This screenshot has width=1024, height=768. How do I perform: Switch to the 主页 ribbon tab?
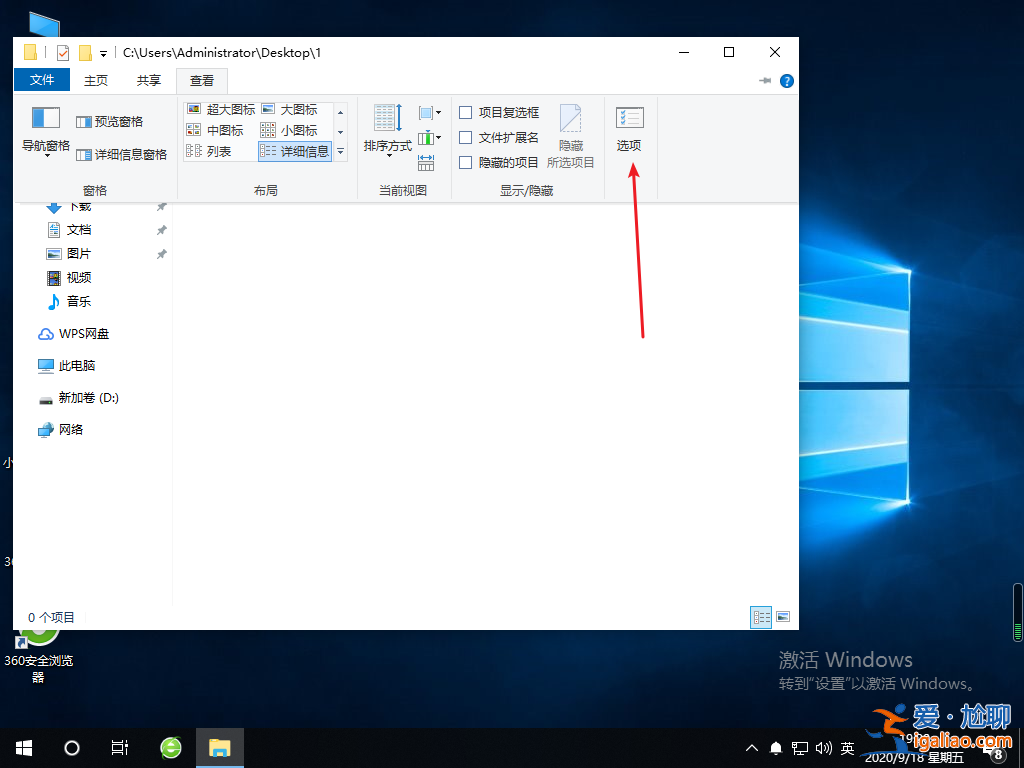pos(95,80)
